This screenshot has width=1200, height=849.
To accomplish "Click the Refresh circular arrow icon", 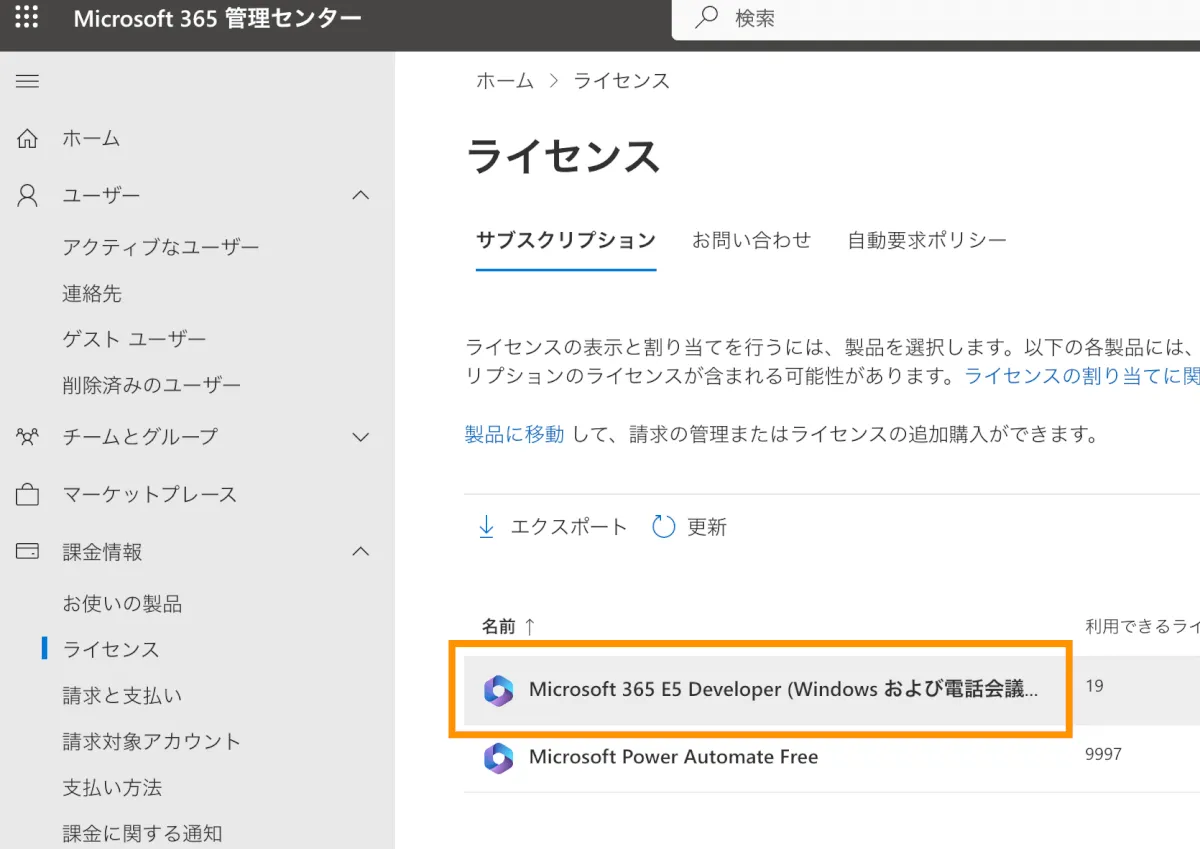I will [664, 527].
